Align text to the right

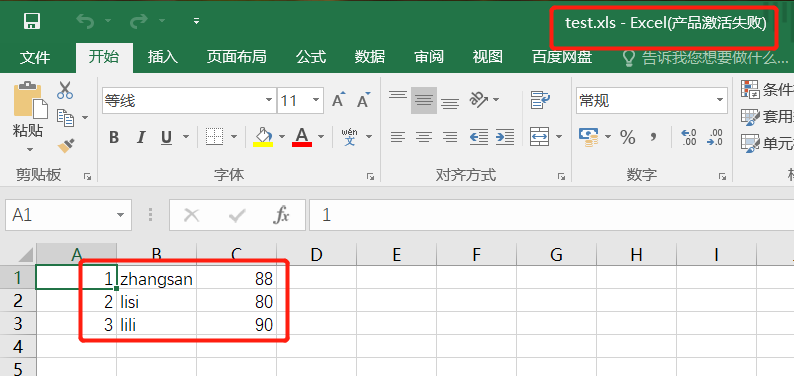450,137
